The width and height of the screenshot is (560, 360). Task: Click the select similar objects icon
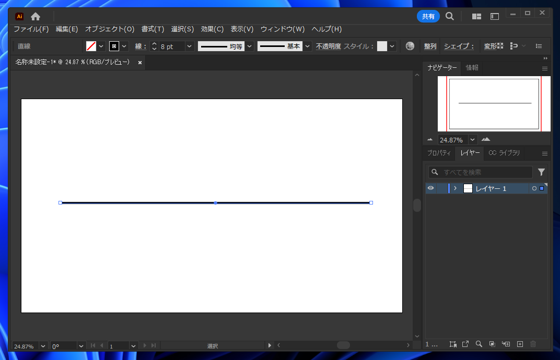tap(514, 46)
